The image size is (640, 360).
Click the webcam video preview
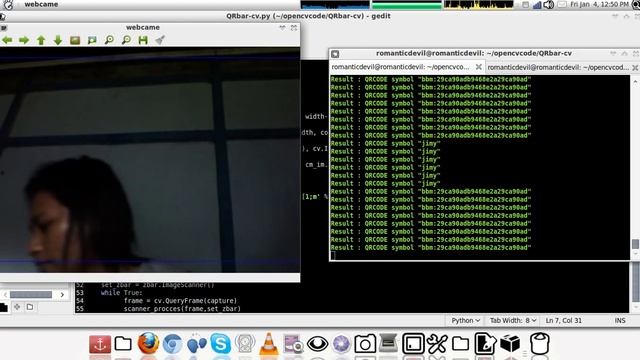pyautogui.click(x=150, y=160)
